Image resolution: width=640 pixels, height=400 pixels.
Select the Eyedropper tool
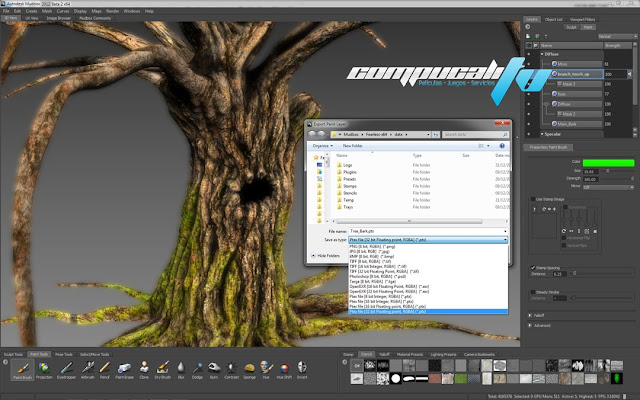click(x=66, y=370)
